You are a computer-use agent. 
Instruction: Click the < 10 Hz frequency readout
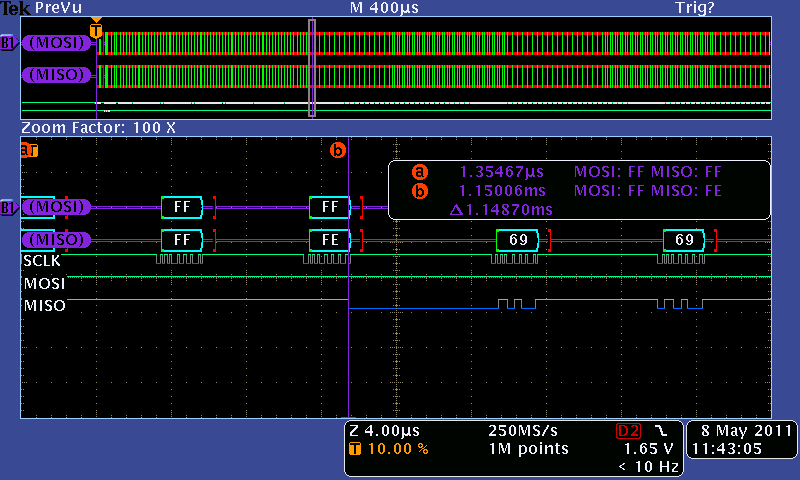pyautogui.click(x=648, y=467)
